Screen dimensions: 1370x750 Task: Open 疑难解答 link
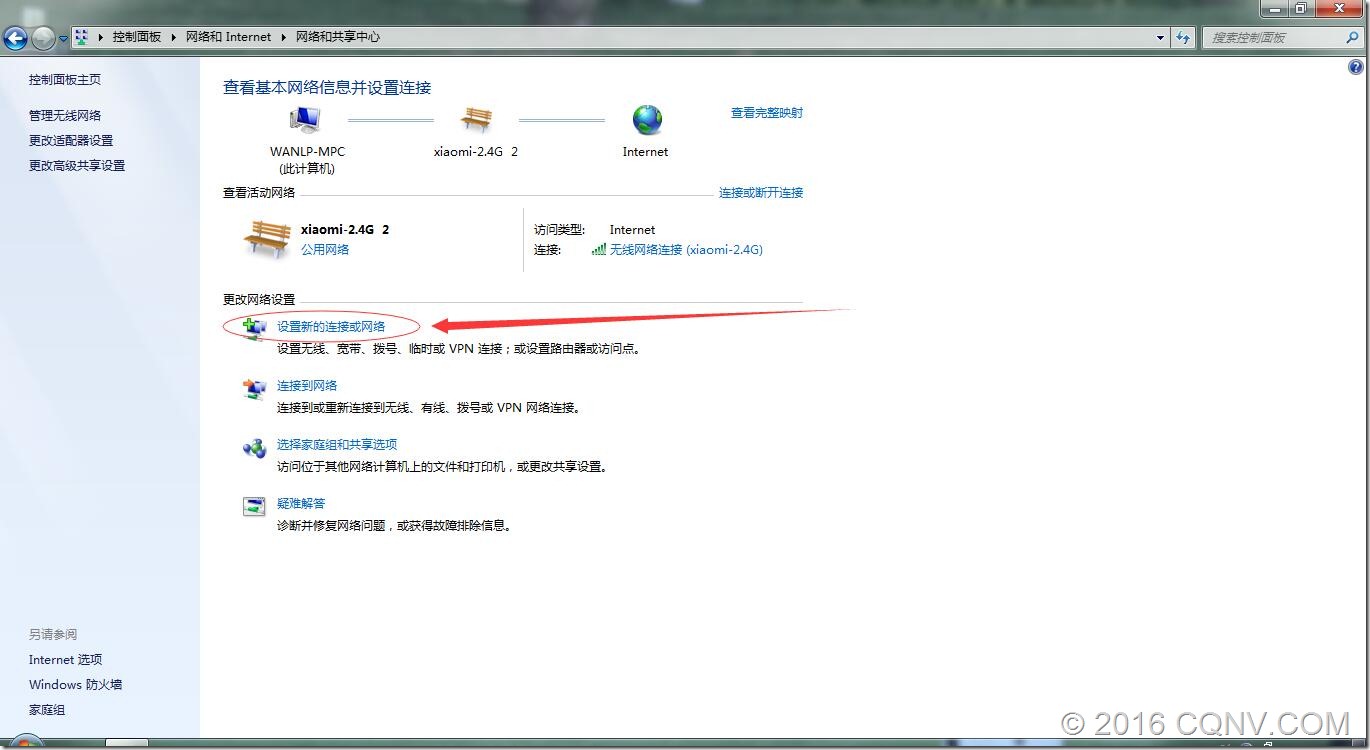tap(301, 503)
